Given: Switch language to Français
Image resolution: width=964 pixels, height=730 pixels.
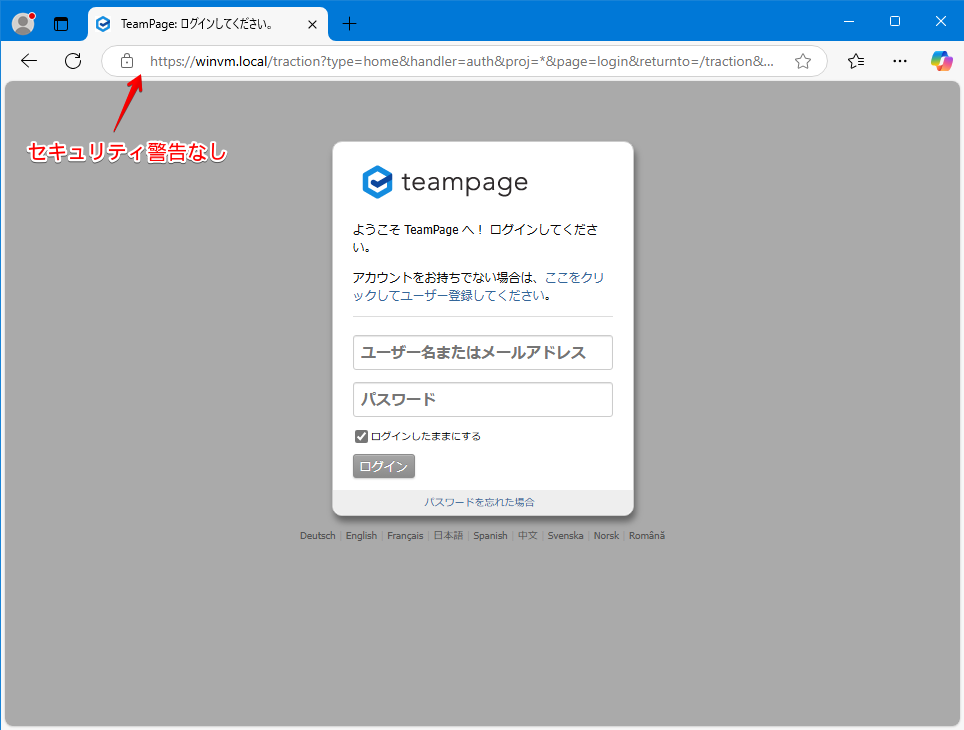Looking at the screenshot, I should 405,536.
